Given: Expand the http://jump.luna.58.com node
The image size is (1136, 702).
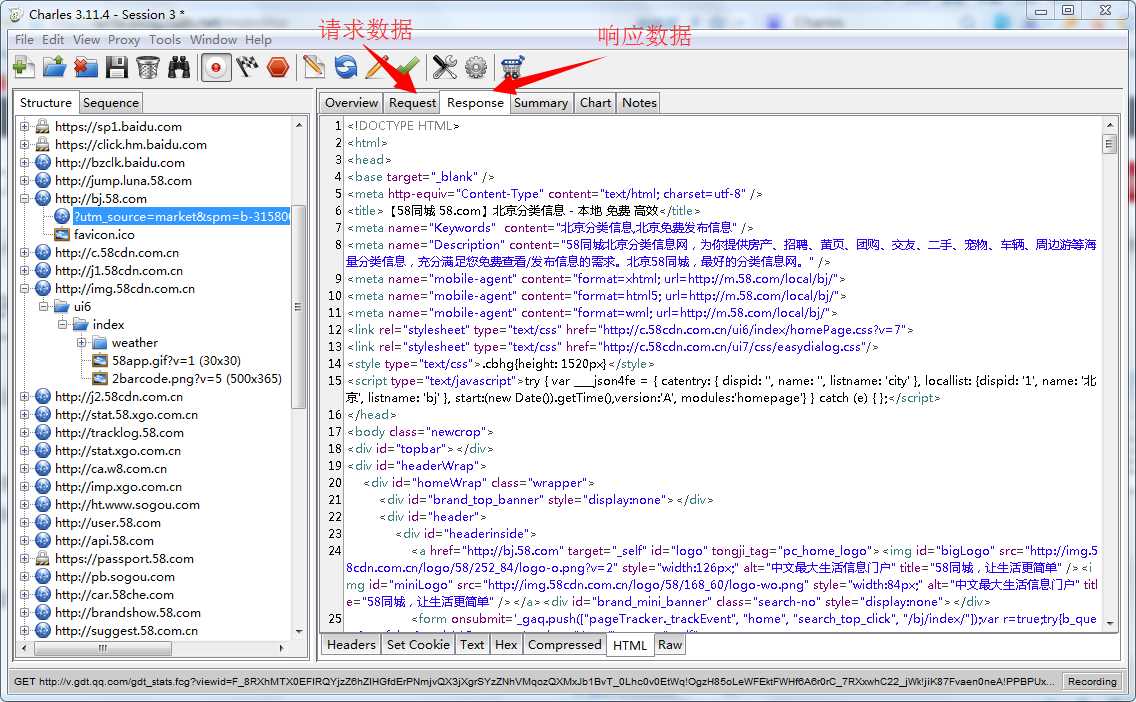Looking at the screenshot, I should tap(25, 180).
